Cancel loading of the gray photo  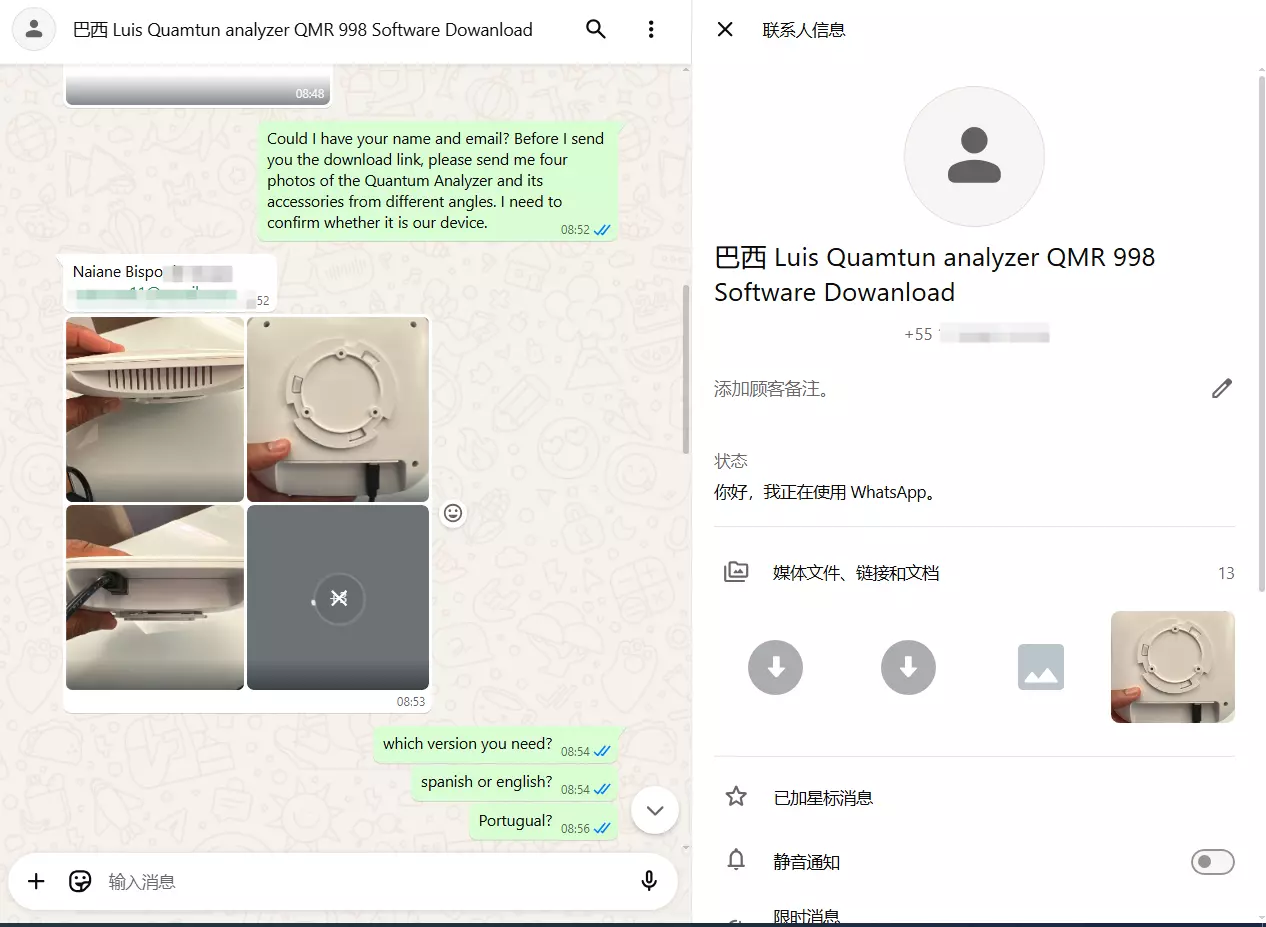click(x=339, y=598)
